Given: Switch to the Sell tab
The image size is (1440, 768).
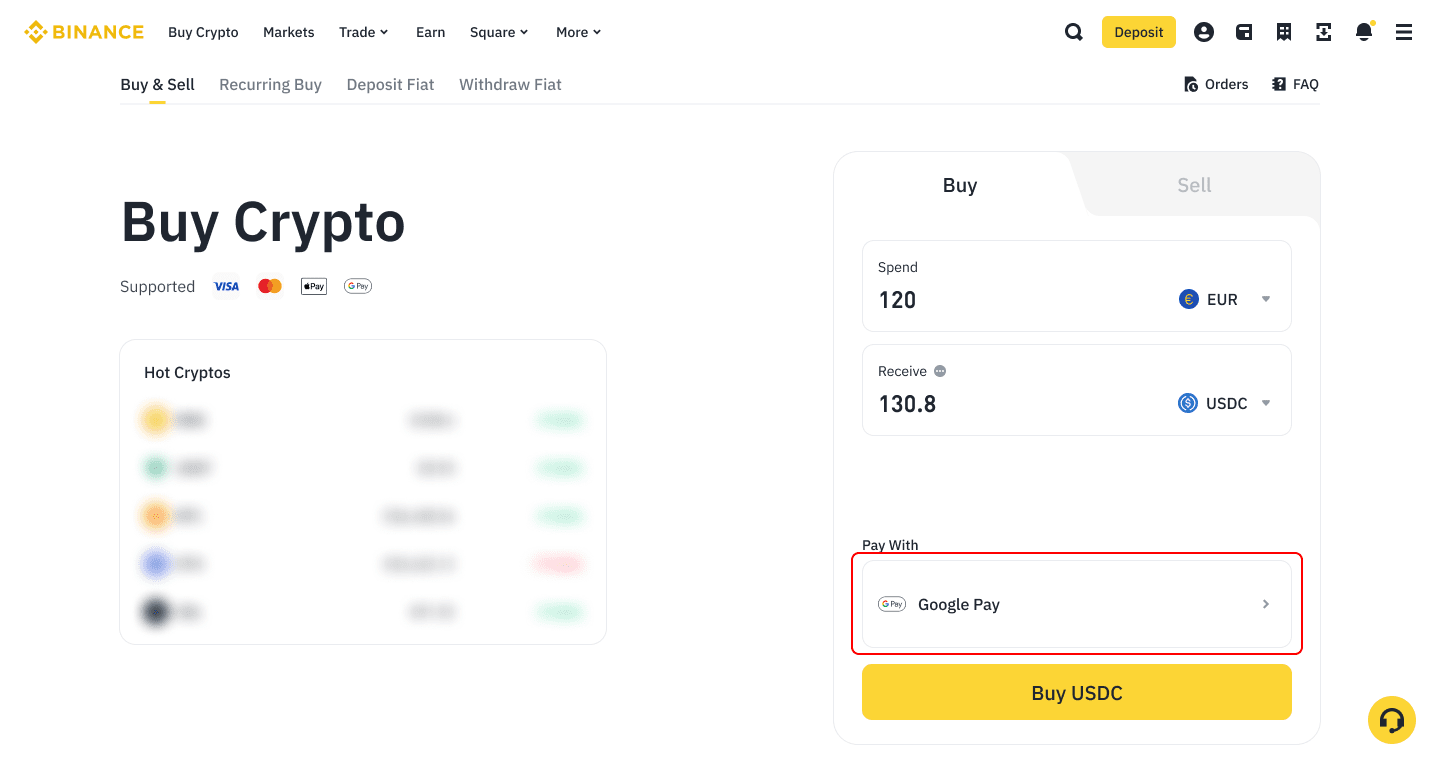Looking at the screenshot, I should click(x=1194, y=185).
